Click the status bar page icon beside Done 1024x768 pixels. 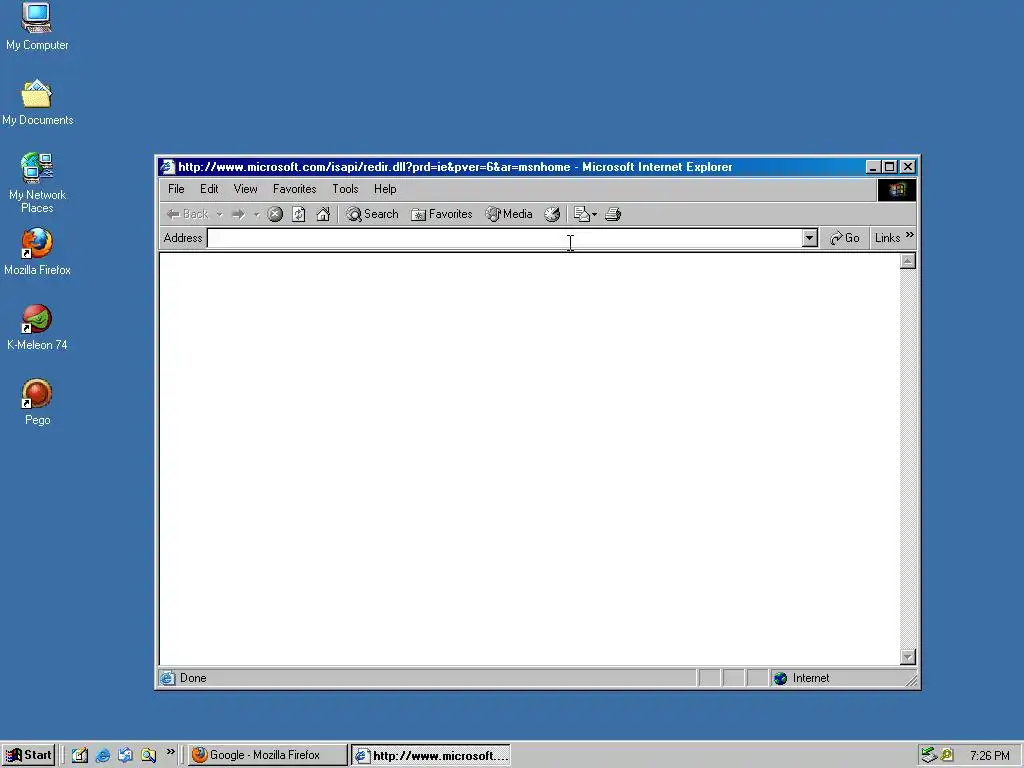tap(168, 679)
